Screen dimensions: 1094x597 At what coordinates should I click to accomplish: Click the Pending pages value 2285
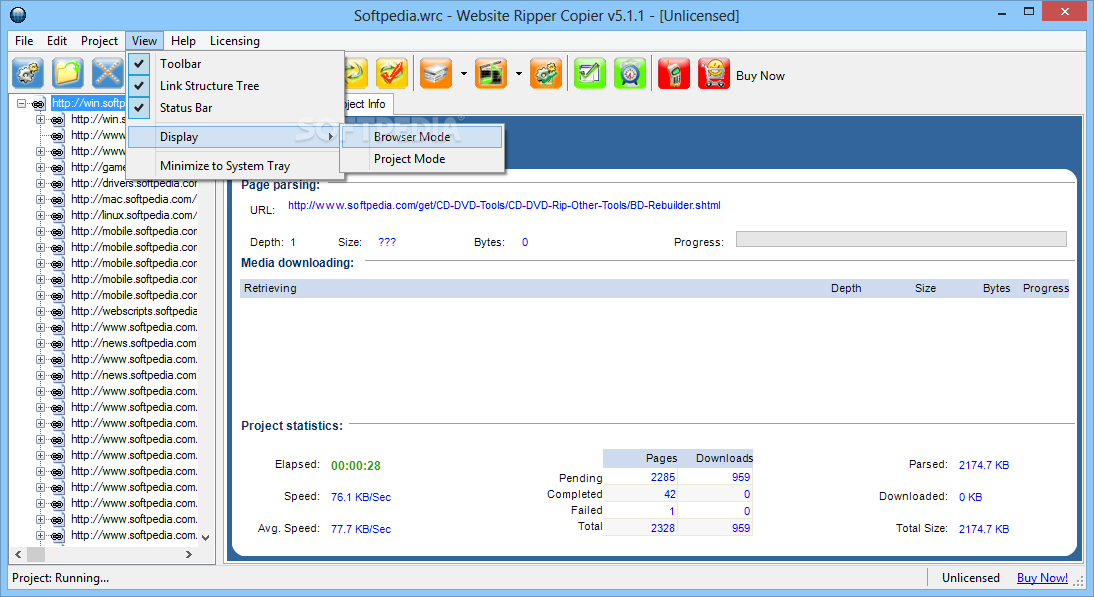(663, 477)
